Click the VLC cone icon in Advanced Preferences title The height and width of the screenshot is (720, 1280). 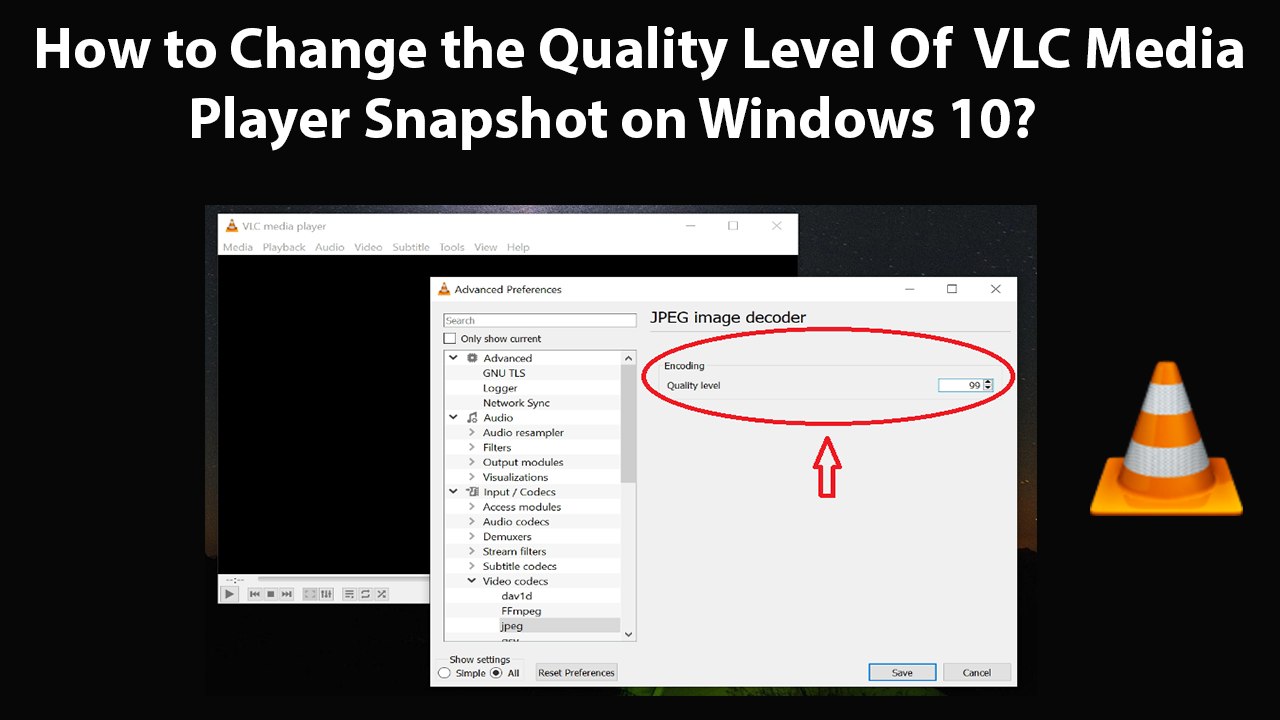point(445,289)
